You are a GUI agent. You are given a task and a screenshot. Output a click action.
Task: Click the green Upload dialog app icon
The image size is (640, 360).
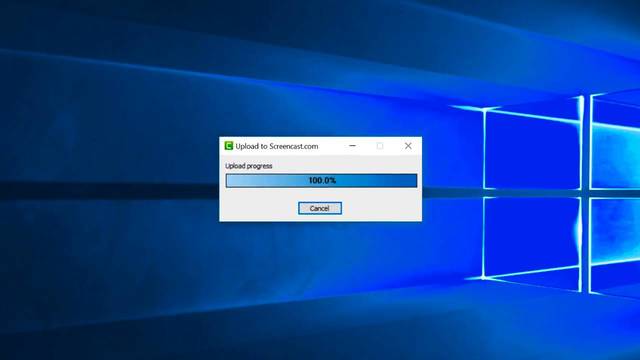[x=229, y=146]
